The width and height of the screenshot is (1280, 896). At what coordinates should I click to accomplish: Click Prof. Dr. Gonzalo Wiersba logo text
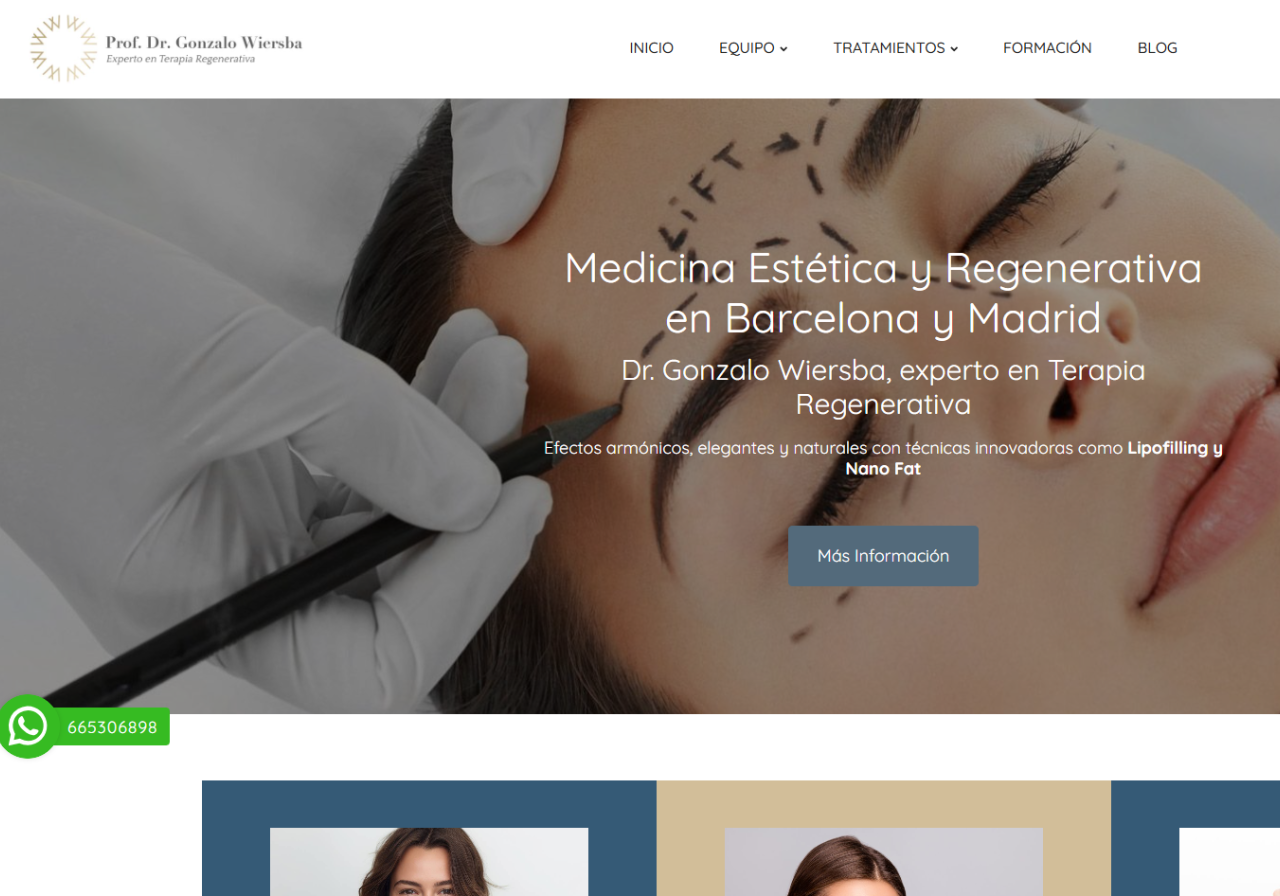click(x=204, y=43)
